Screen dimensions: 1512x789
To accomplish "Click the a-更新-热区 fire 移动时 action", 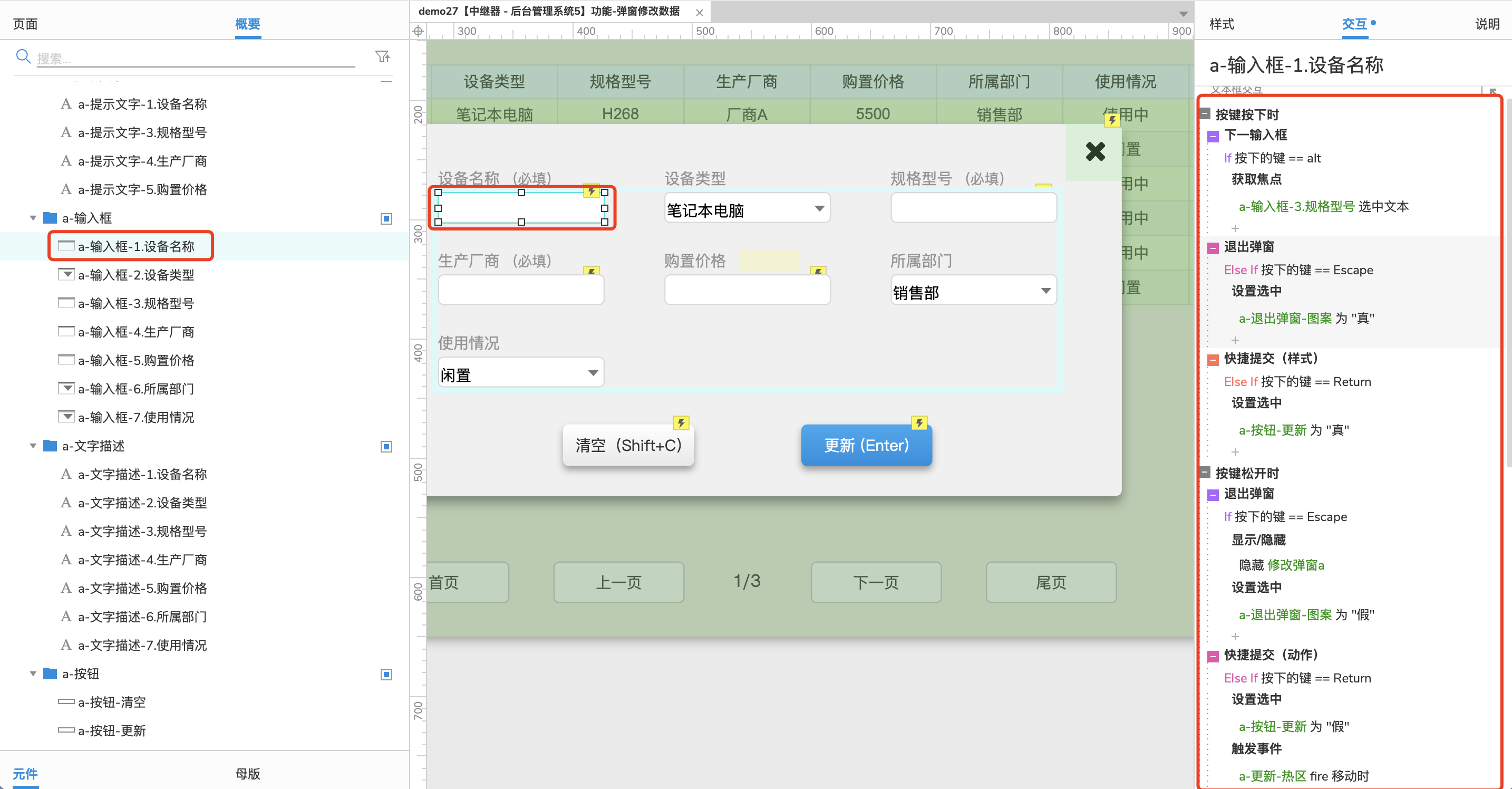I will (x=1304, y=775).
